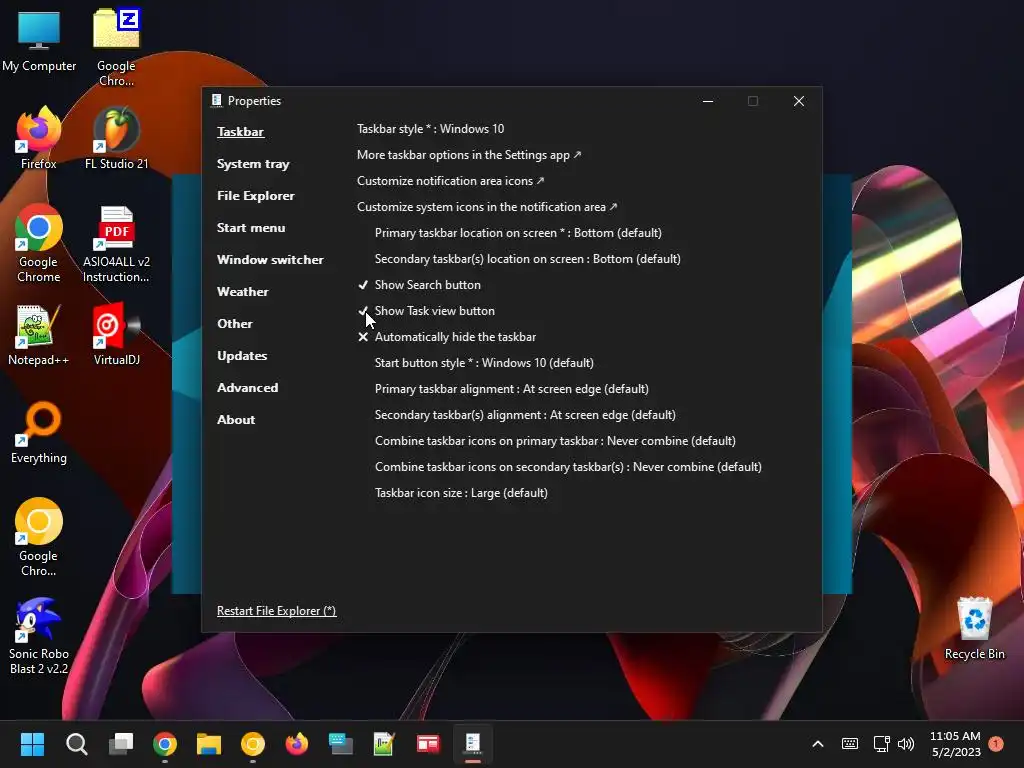Switch to Start menu section
Viewport: 1024px width, 768px height.
click(x=251, y=228)
